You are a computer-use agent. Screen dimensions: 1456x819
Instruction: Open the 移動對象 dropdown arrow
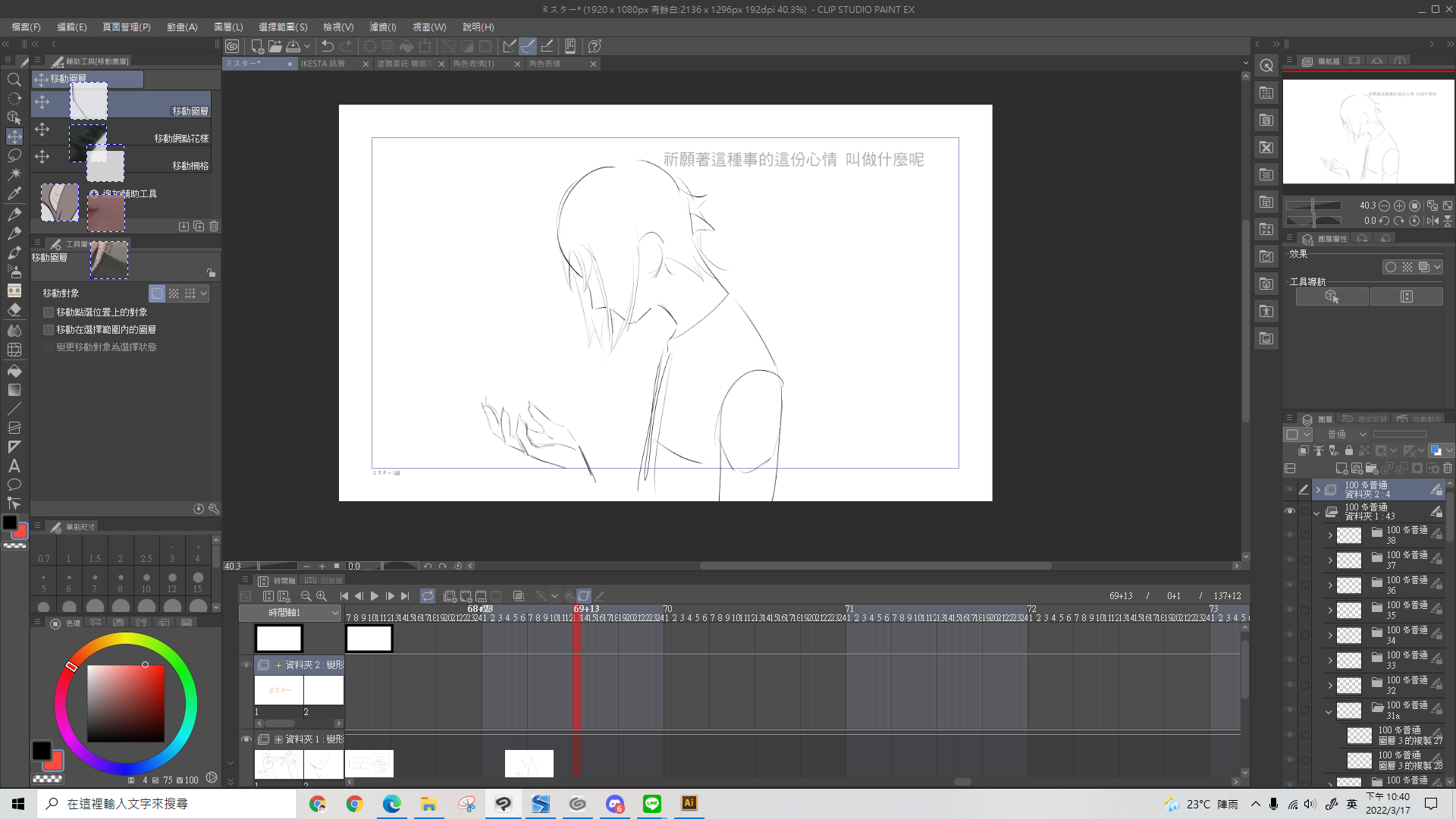pyautogui.click(x=203, y=293)
